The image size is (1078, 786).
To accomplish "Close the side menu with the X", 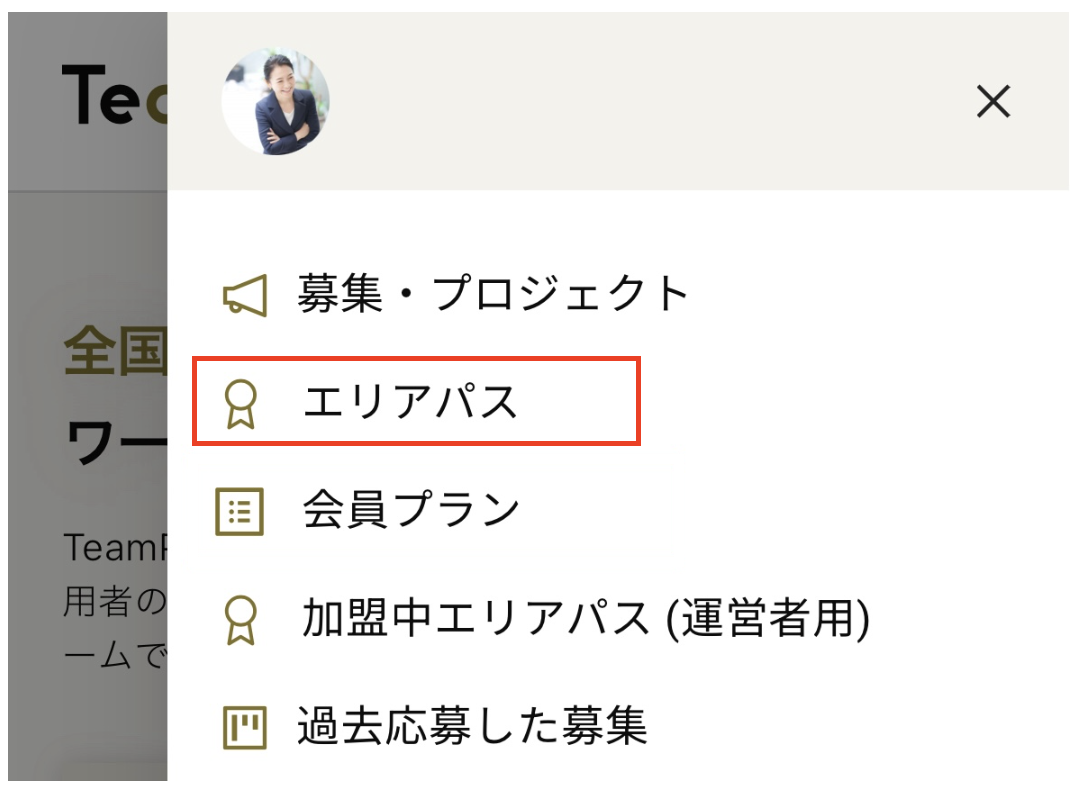I will coord(993,101).
